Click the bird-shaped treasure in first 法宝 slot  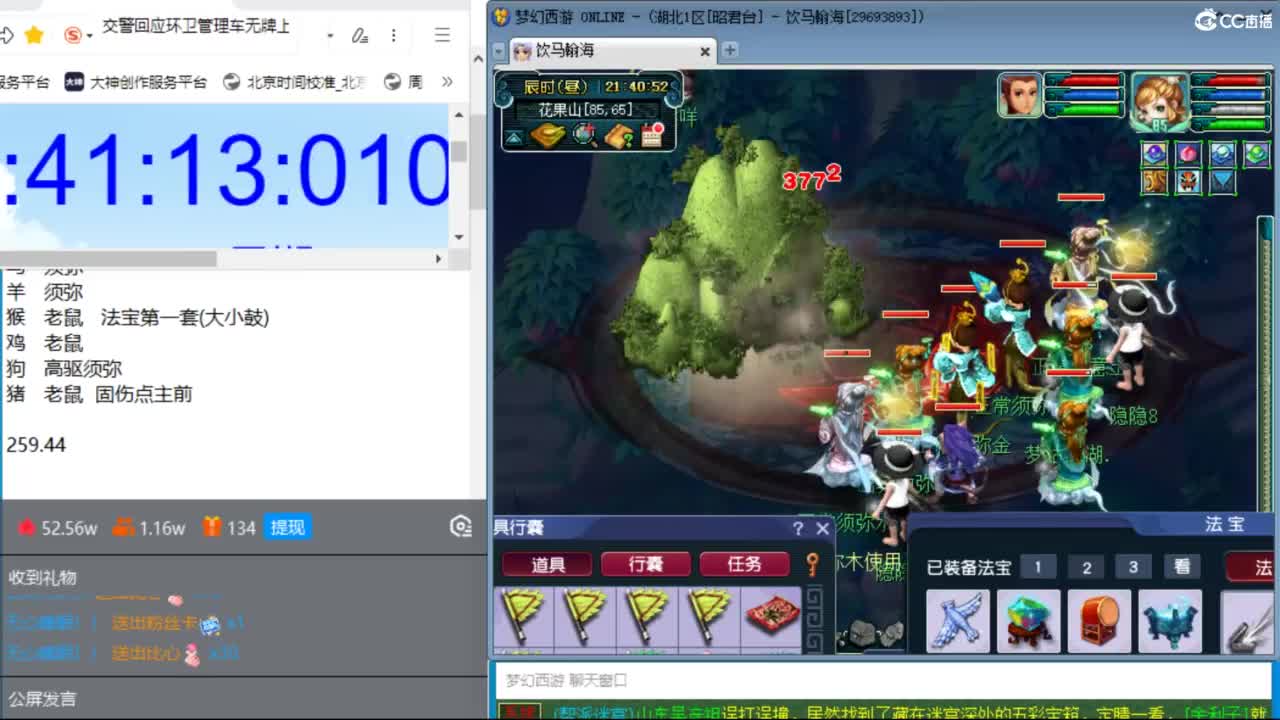click(x=956, y=620)
